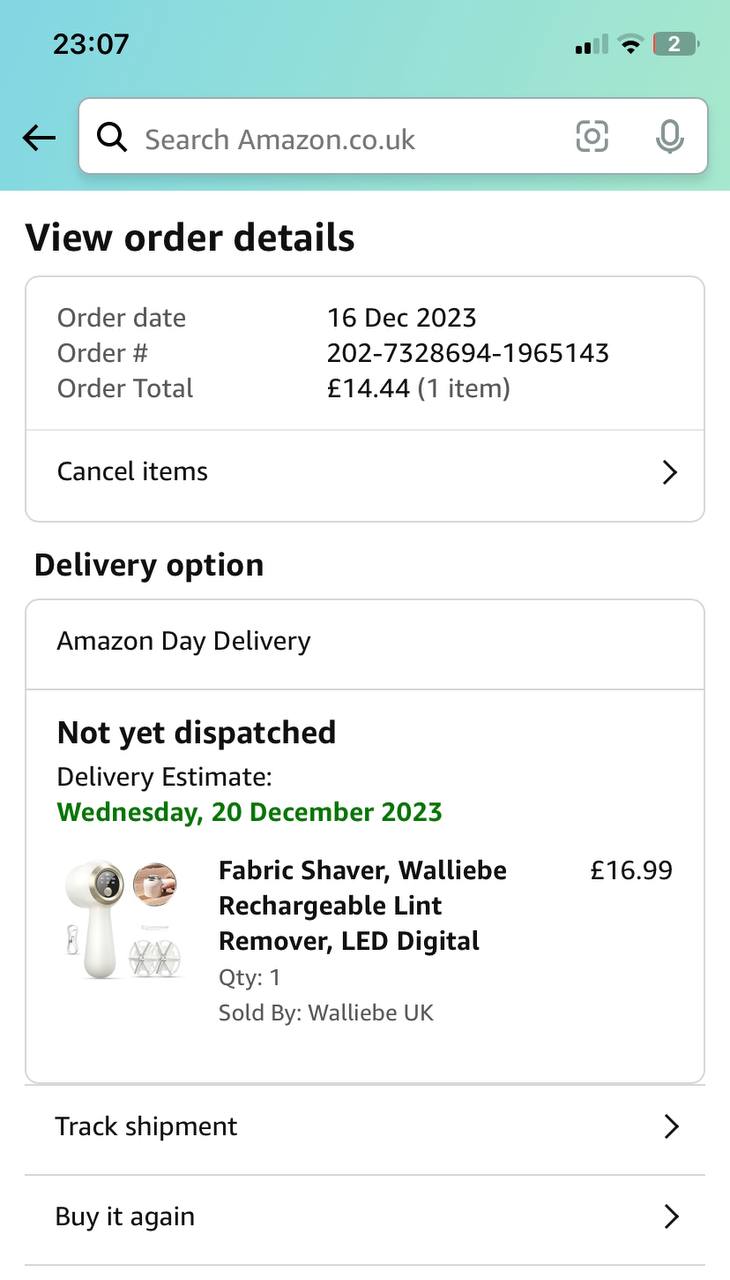Expand the Cancel items chevron

pos(670,473)
